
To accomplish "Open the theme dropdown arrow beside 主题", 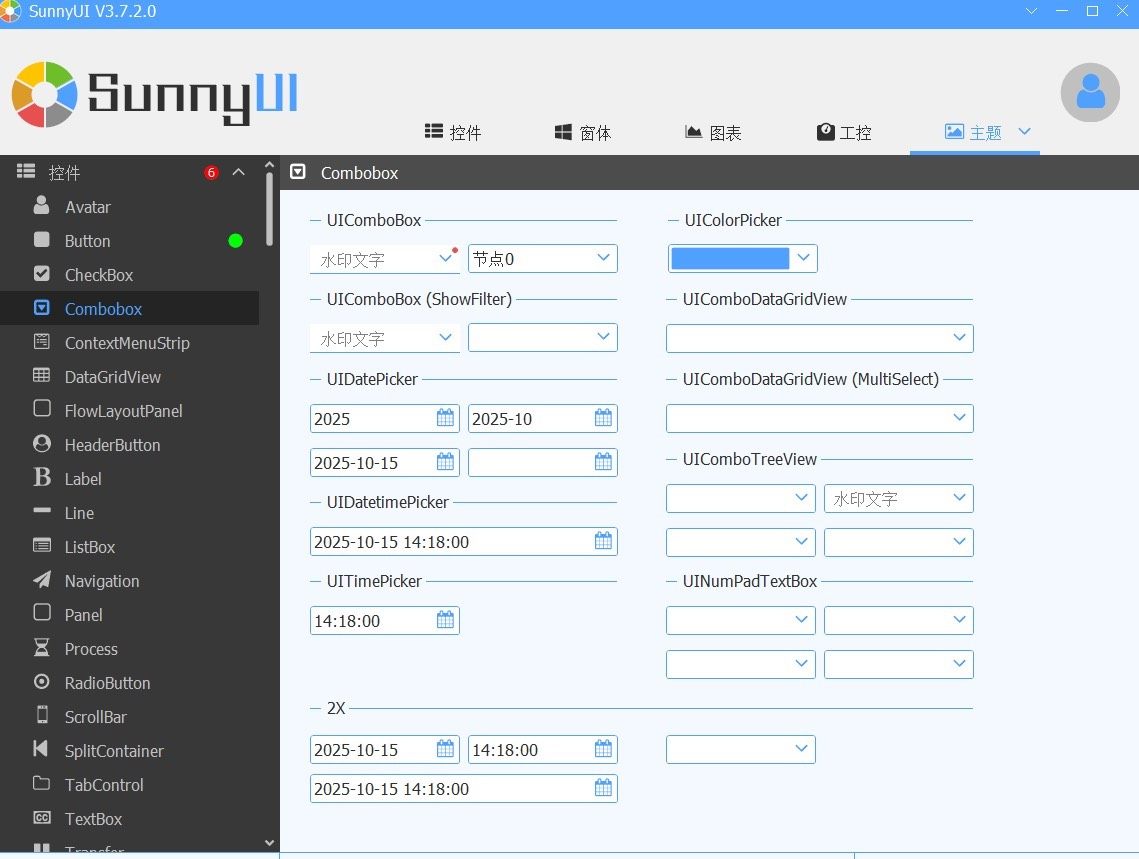I will click(1024, 131).
